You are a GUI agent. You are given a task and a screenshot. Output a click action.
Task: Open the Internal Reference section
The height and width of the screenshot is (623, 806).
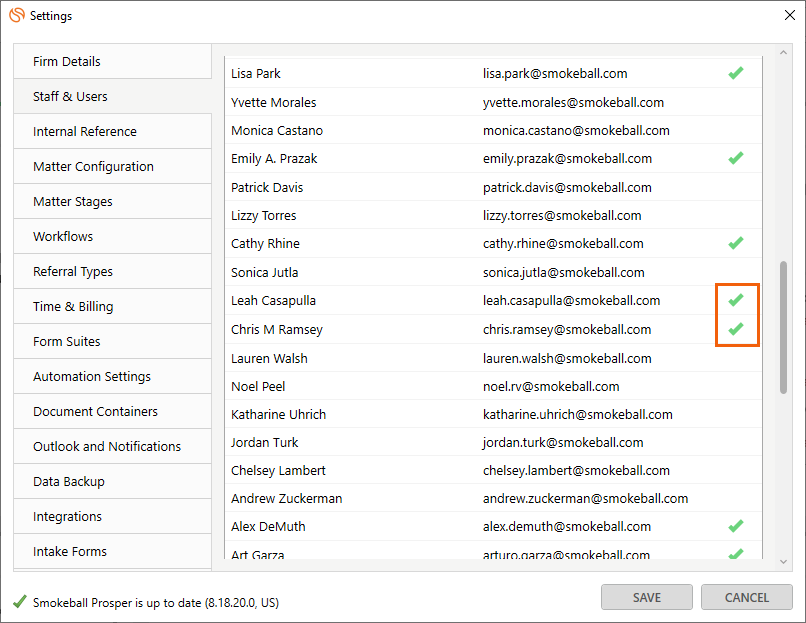(x=113, y=131)
